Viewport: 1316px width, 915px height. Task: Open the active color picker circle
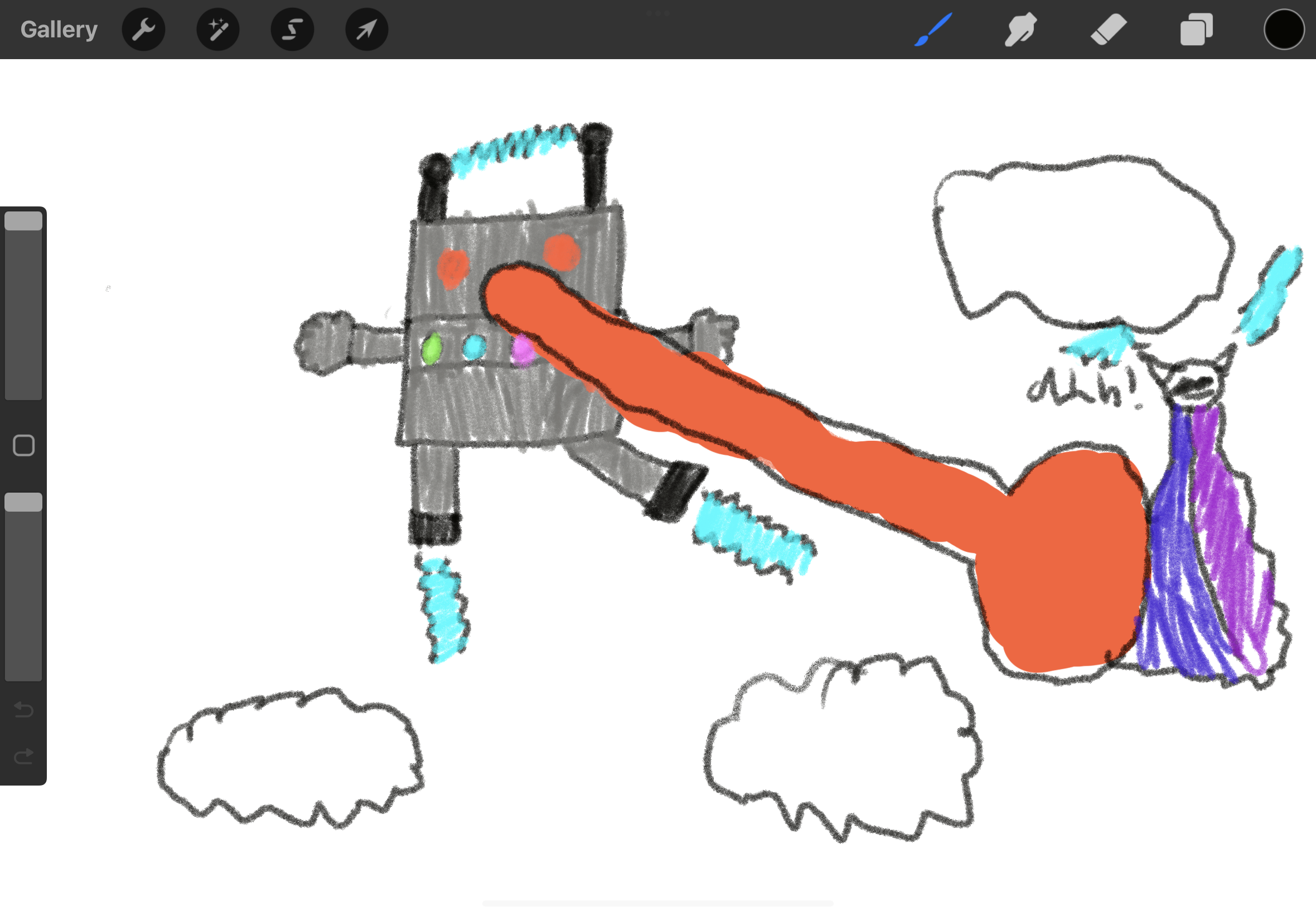[x=1284, y=29]
